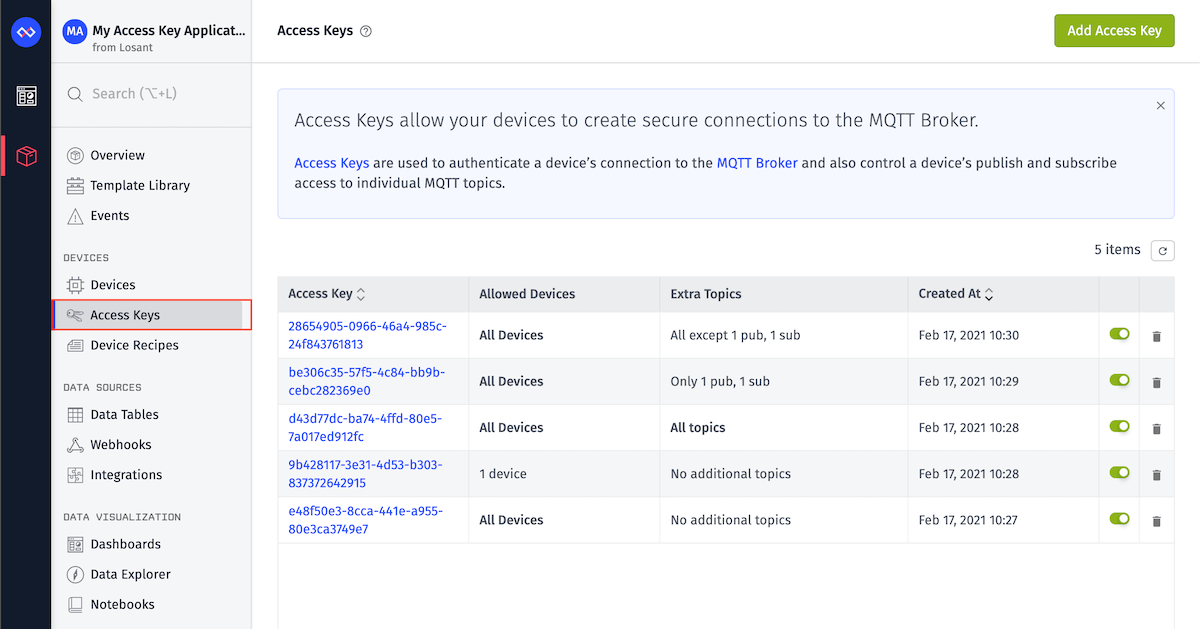Image resolution: width=1200 pixels, height=629 pixels.
Task: Click the Extra Topics column header
Action: click(706, 294)
